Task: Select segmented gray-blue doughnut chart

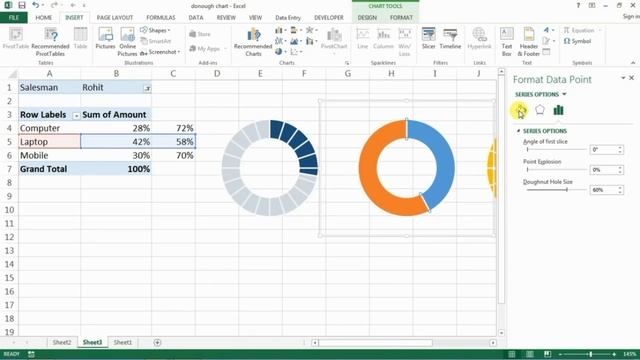Action: tap(270, 167)
